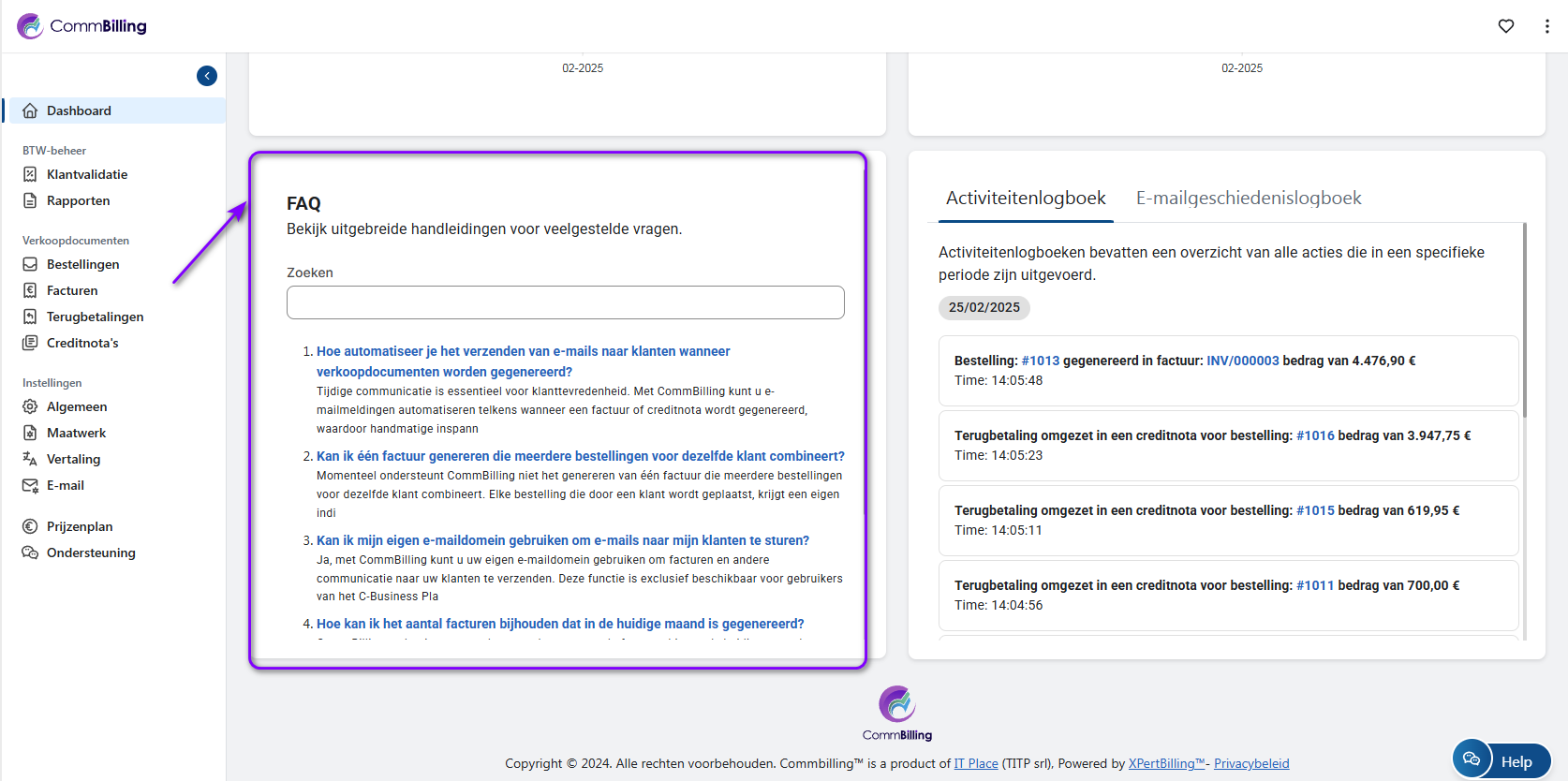Open Facturen using its euro icon

pos(30,290)
